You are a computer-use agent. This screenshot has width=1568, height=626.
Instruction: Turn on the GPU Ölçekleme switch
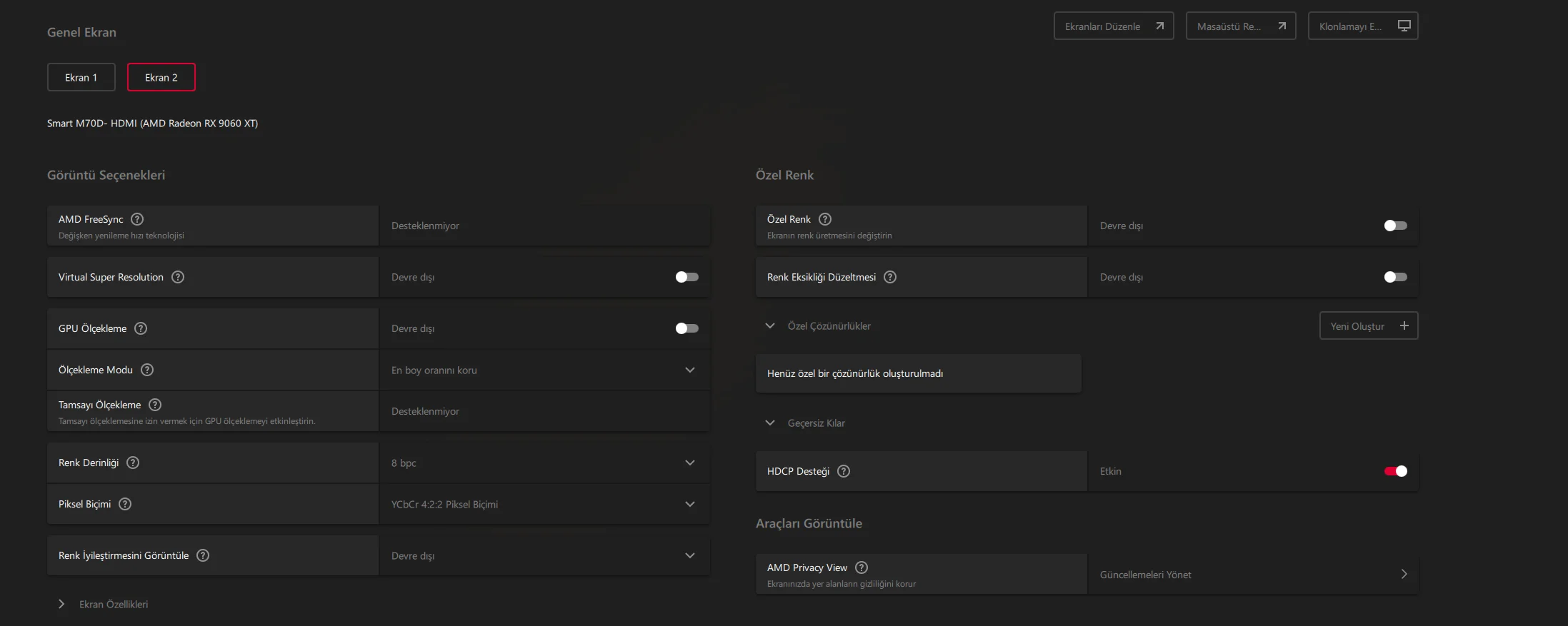686,328
